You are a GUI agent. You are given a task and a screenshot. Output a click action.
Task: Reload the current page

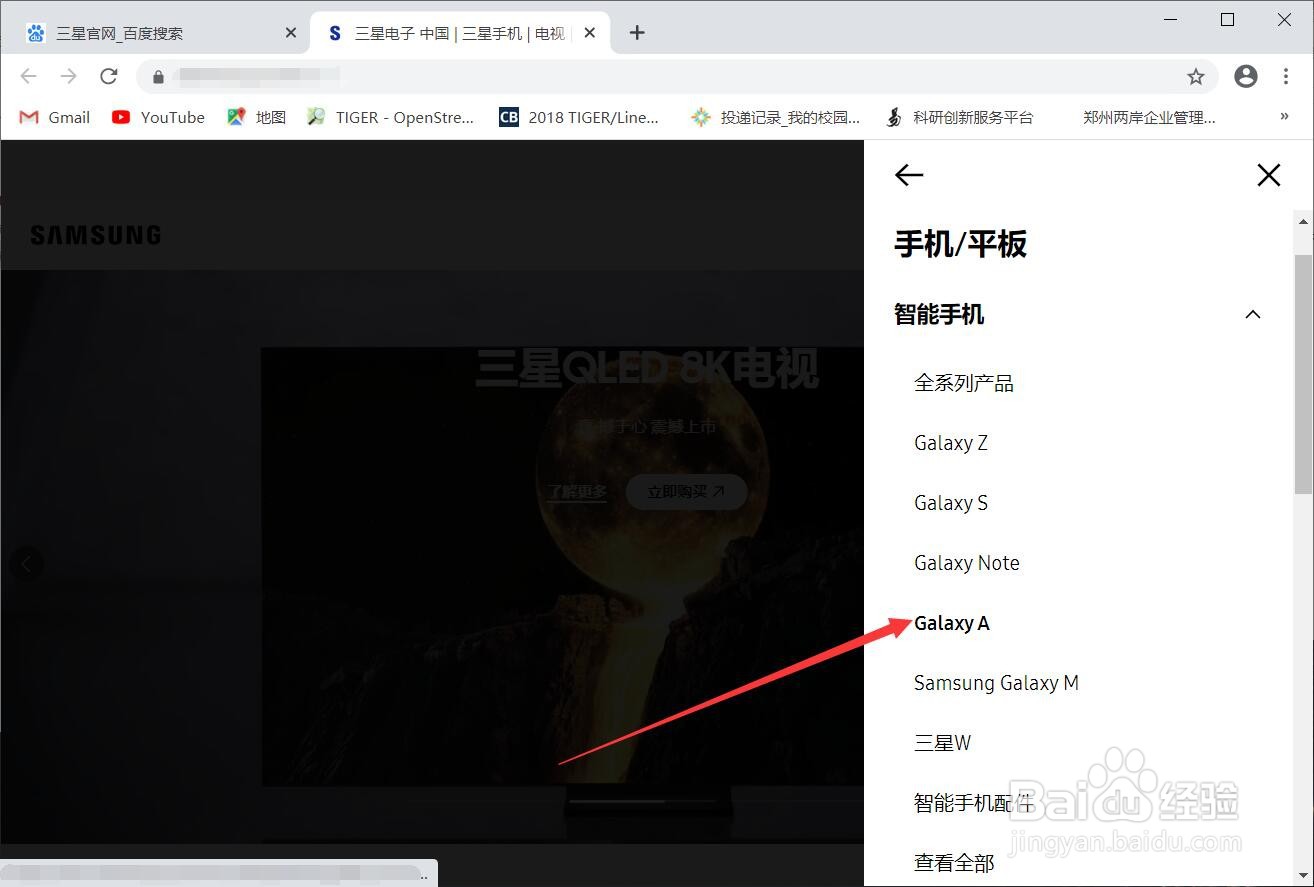pyautogui.click(x=109, y=76)
